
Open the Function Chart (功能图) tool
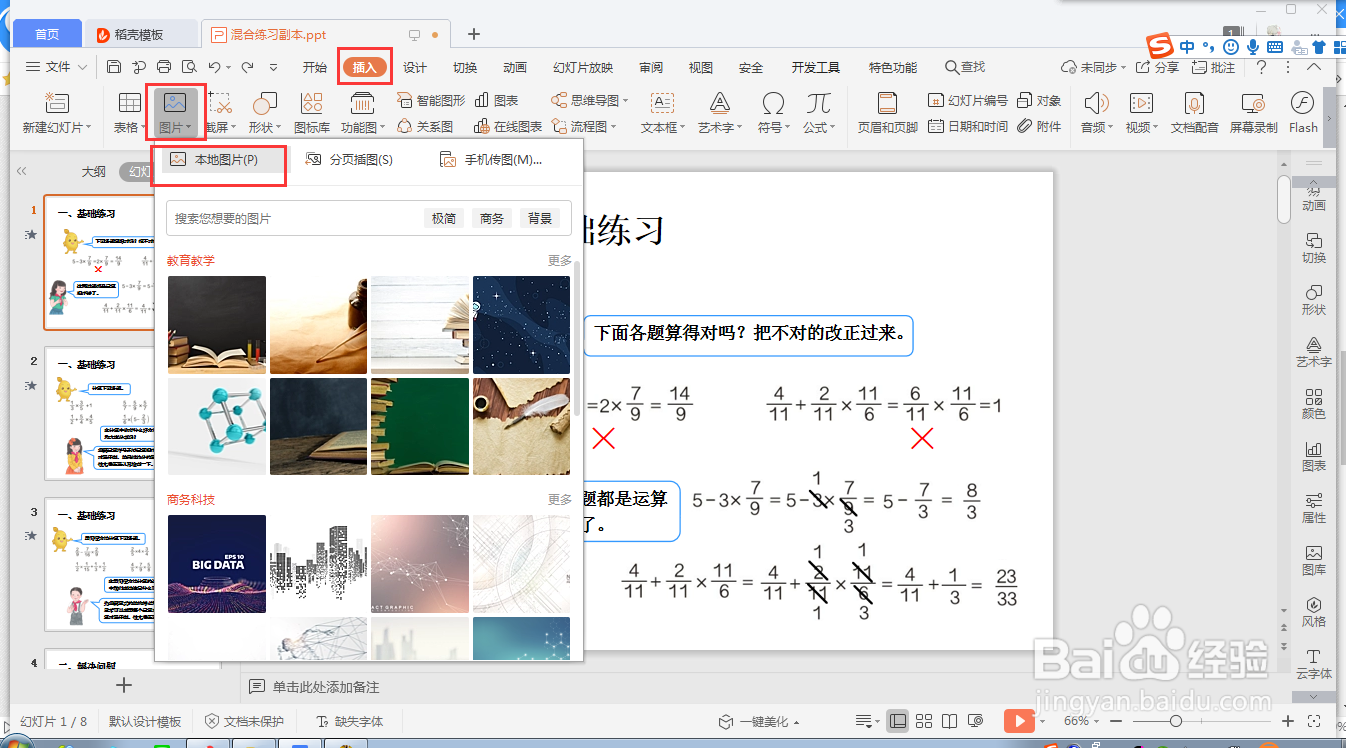coord(362,111)
